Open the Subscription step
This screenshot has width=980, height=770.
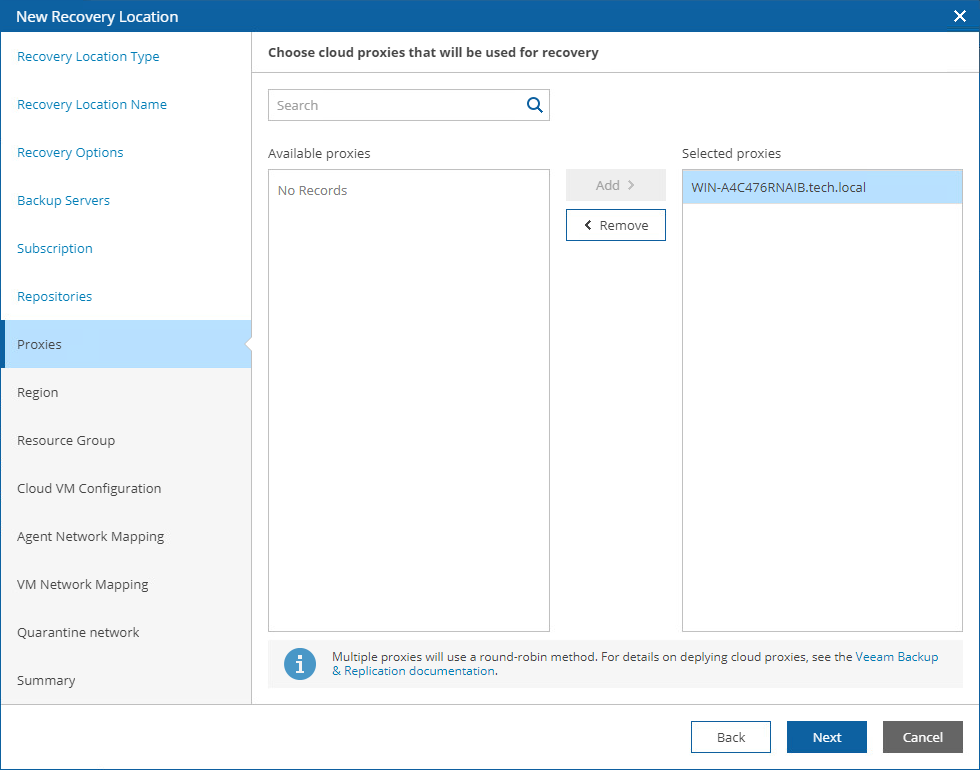tap(55, 249)
